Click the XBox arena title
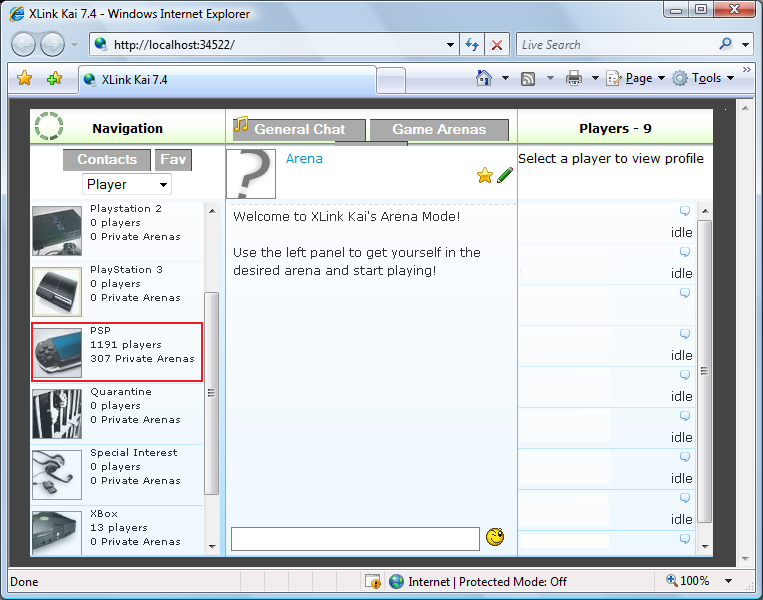The height and width of the screenshot is (600, 763). coord(104,514)
